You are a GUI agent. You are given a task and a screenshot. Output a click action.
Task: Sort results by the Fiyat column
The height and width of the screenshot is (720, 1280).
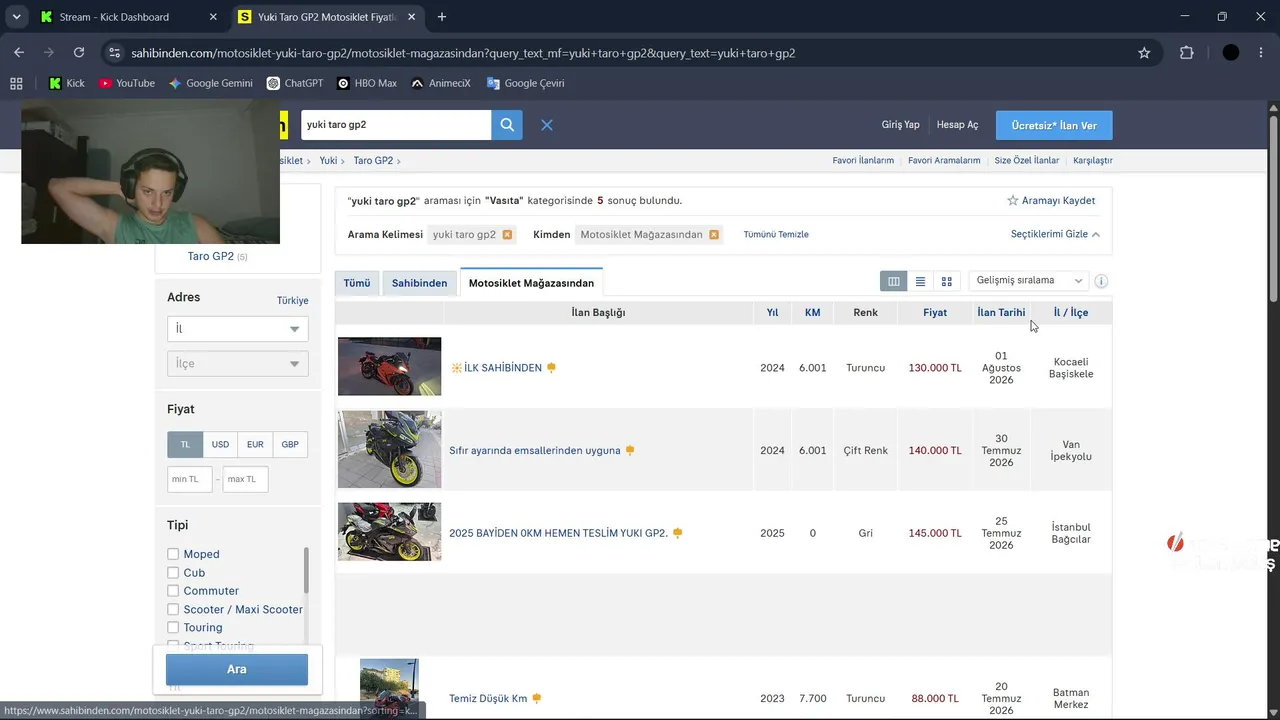[x=935, y=313]
